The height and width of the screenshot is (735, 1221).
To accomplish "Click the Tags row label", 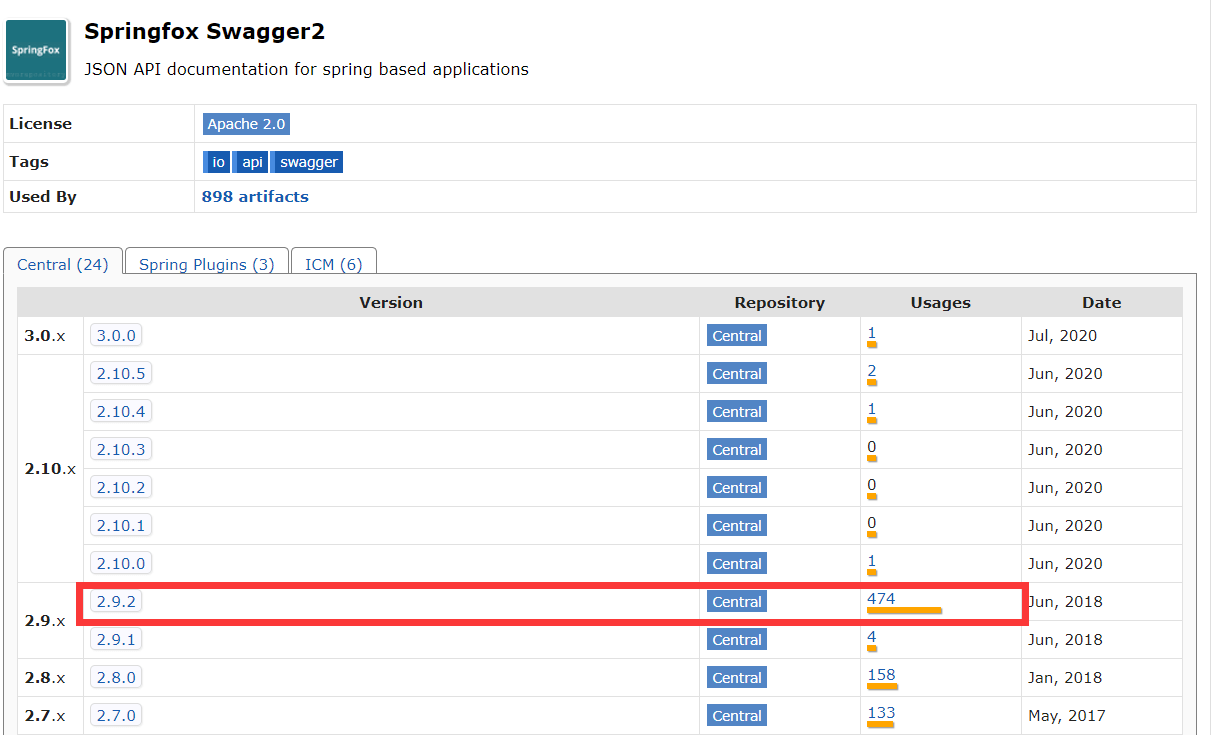I will coord(29,162).
